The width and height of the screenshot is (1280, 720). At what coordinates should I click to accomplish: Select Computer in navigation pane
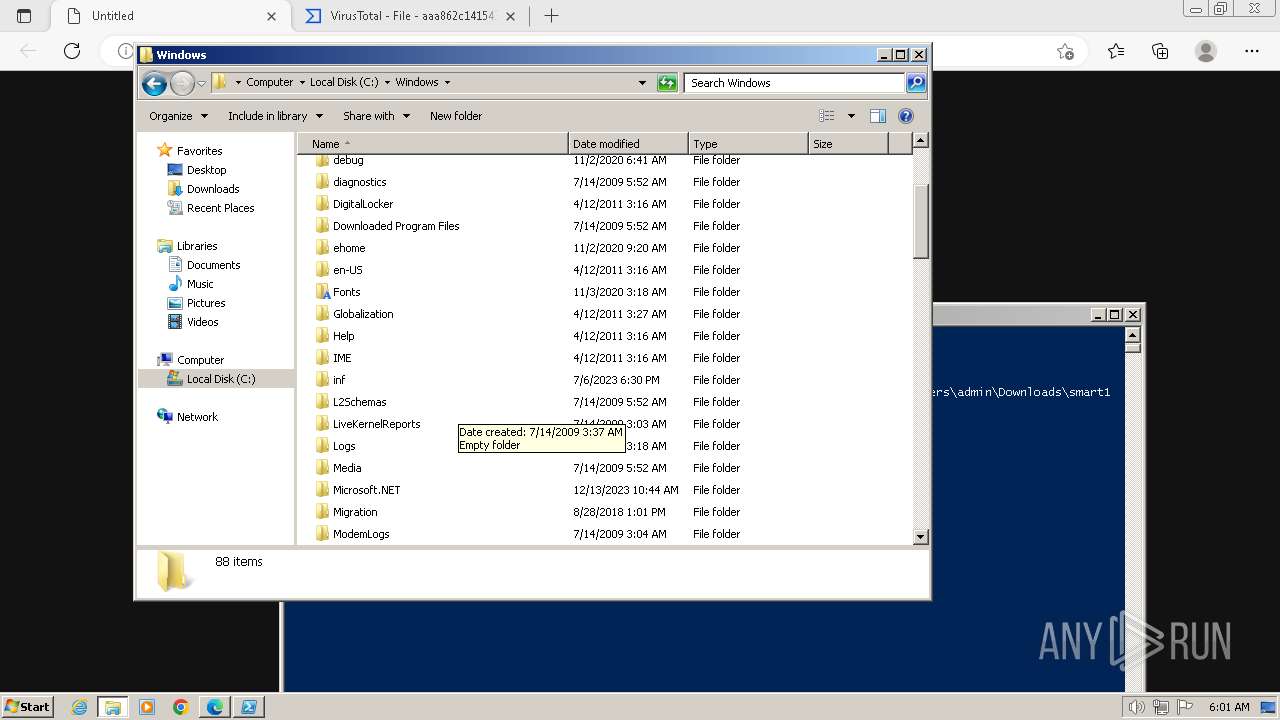(x=200, y=360)
